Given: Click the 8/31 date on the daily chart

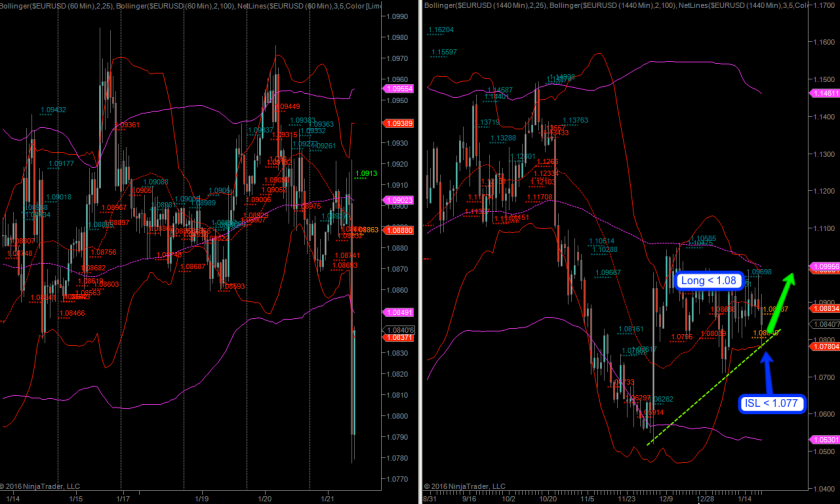Looking at the screenshot, I should (430, 499).
